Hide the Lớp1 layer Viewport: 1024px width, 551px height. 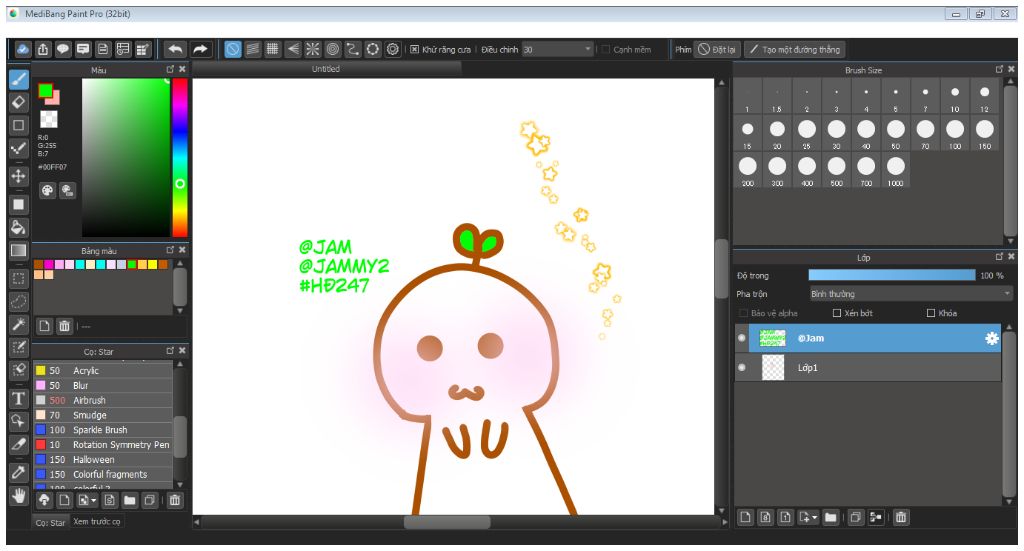tap(741, 368)
